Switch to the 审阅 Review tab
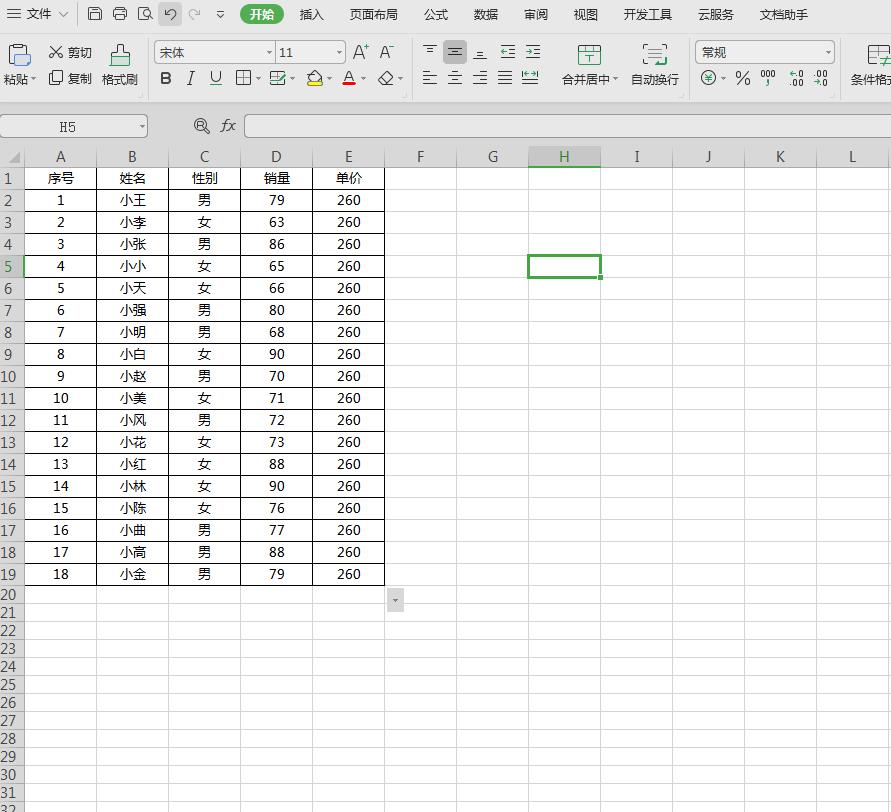The image size is (891, 812). (x=536, y=14)
